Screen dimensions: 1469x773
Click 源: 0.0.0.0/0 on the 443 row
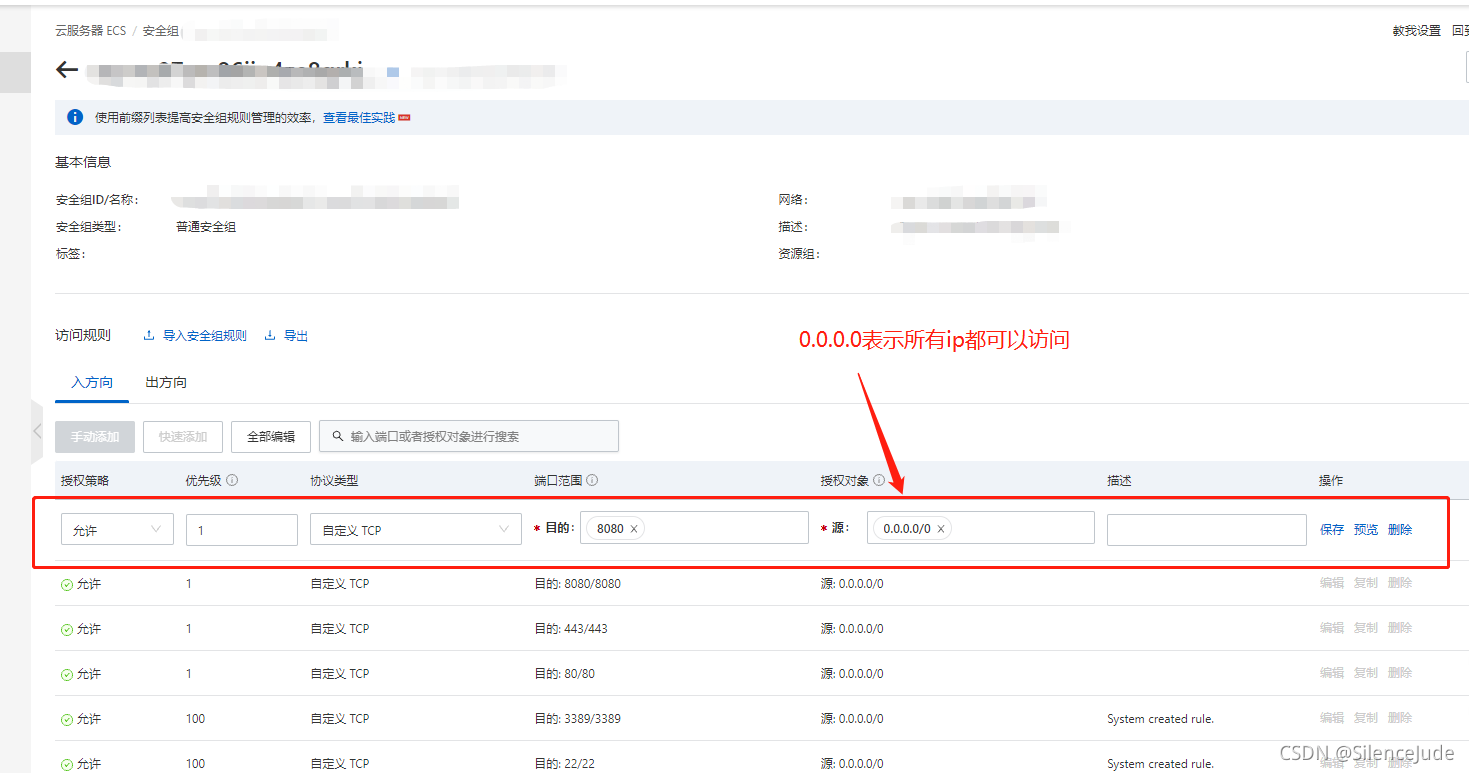pyautogui.click(x=852, y=629)
